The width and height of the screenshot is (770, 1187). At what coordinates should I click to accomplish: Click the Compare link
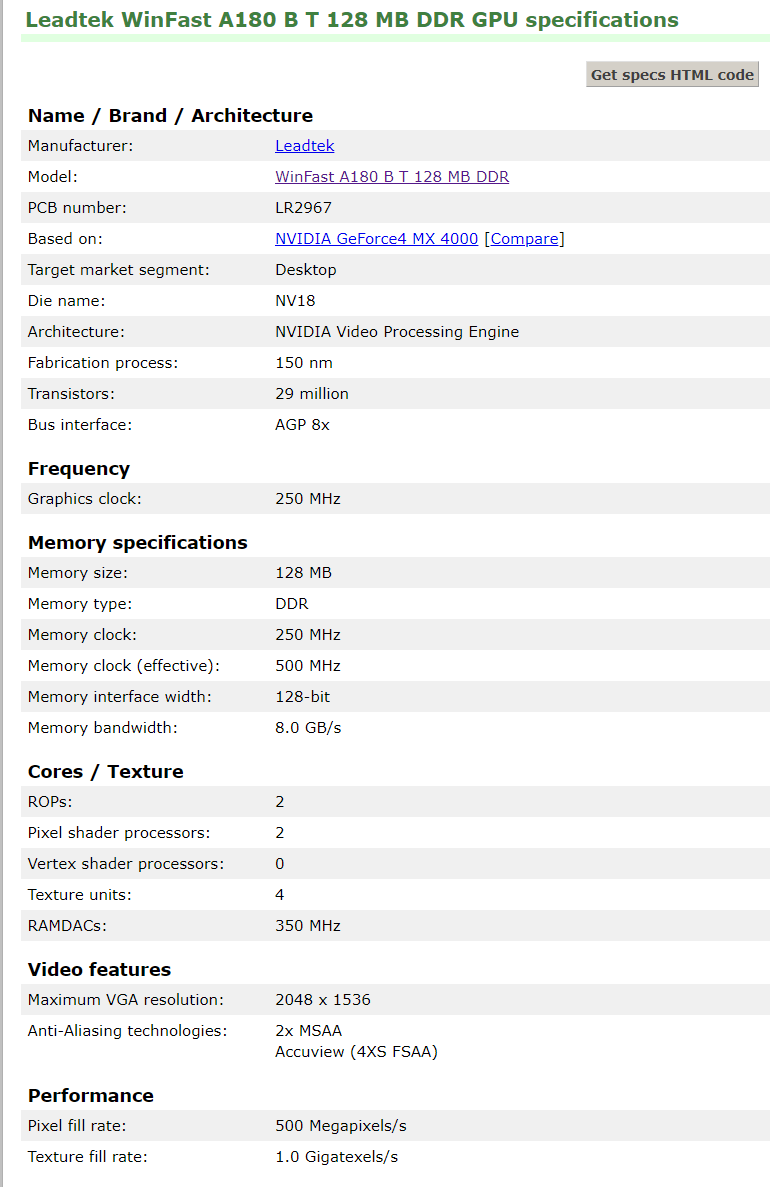524,239
